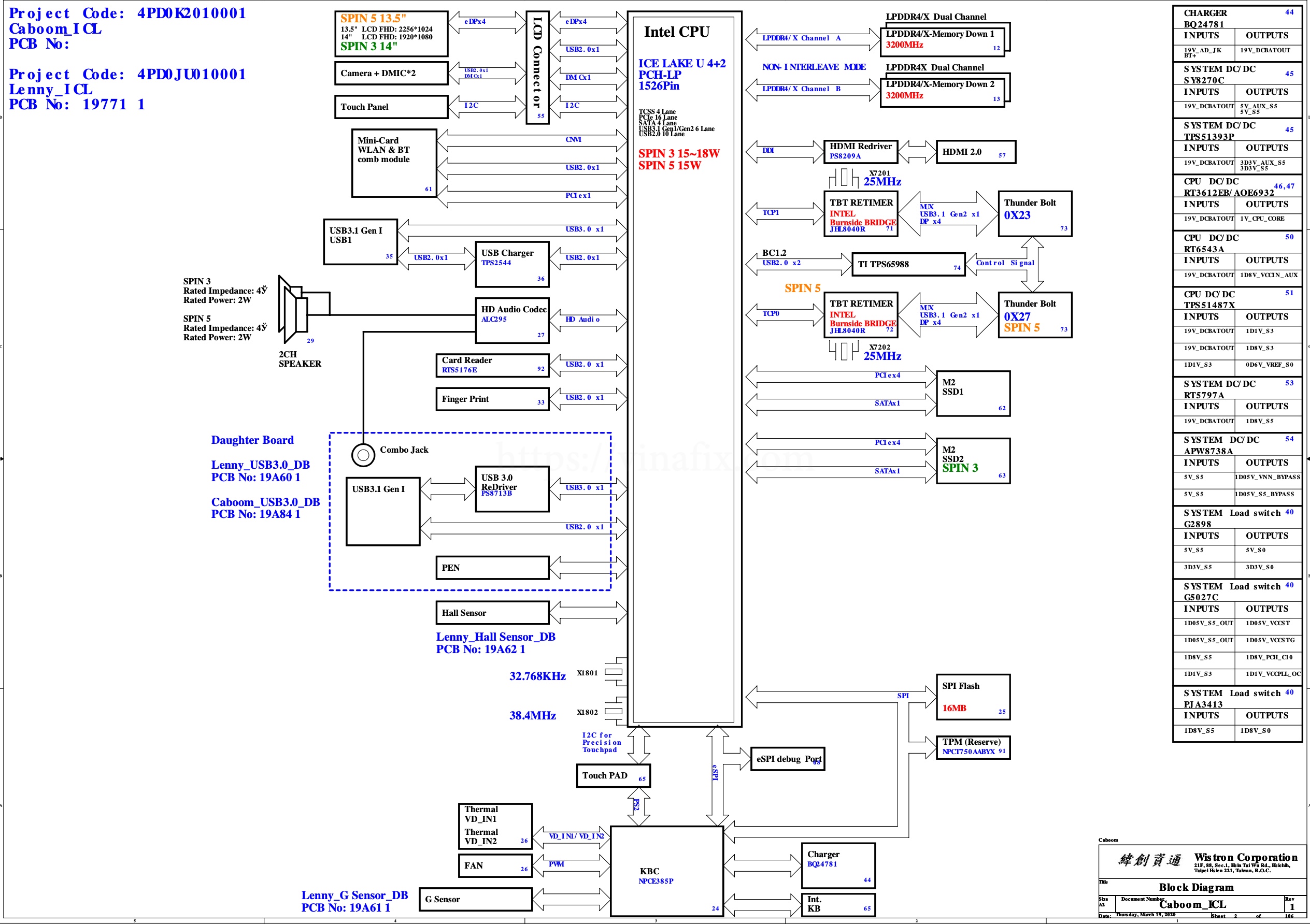
Task: Click the Wistron Corporation title text
Action: click(x=1246, y=857)
